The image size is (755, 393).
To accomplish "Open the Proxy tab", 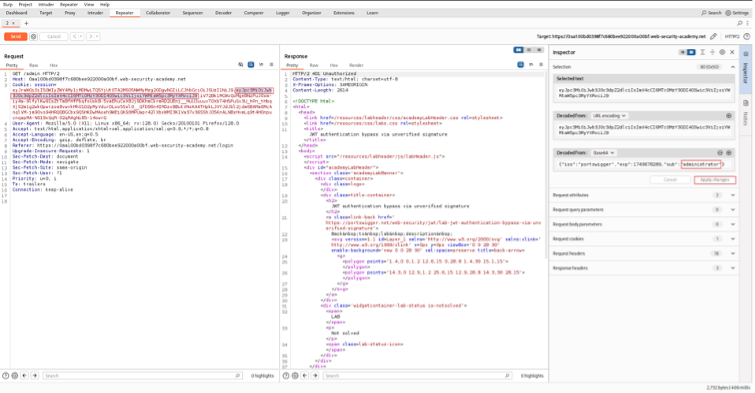I will coord(70,13).
